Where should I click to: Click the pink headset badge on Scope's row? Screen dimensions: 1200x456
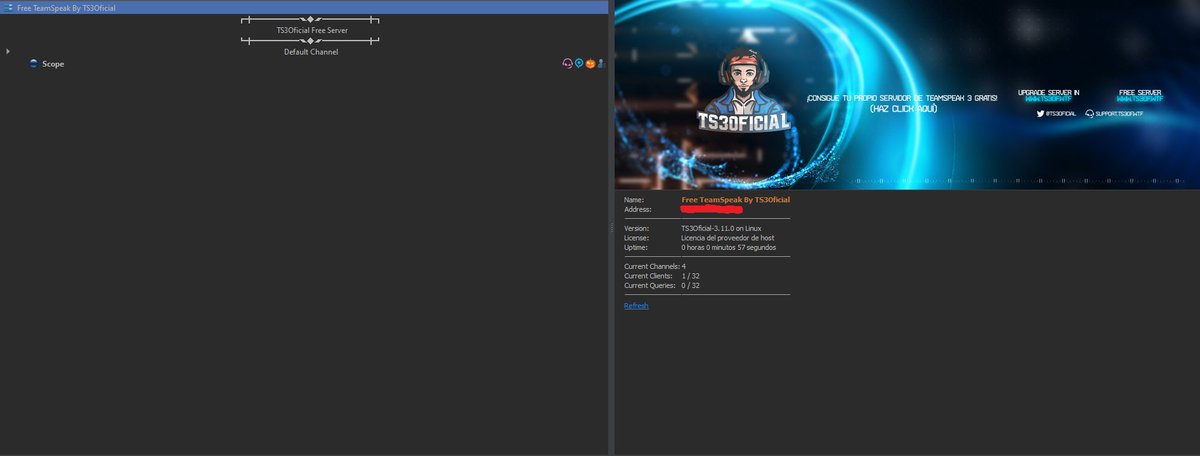coord(568,64)
